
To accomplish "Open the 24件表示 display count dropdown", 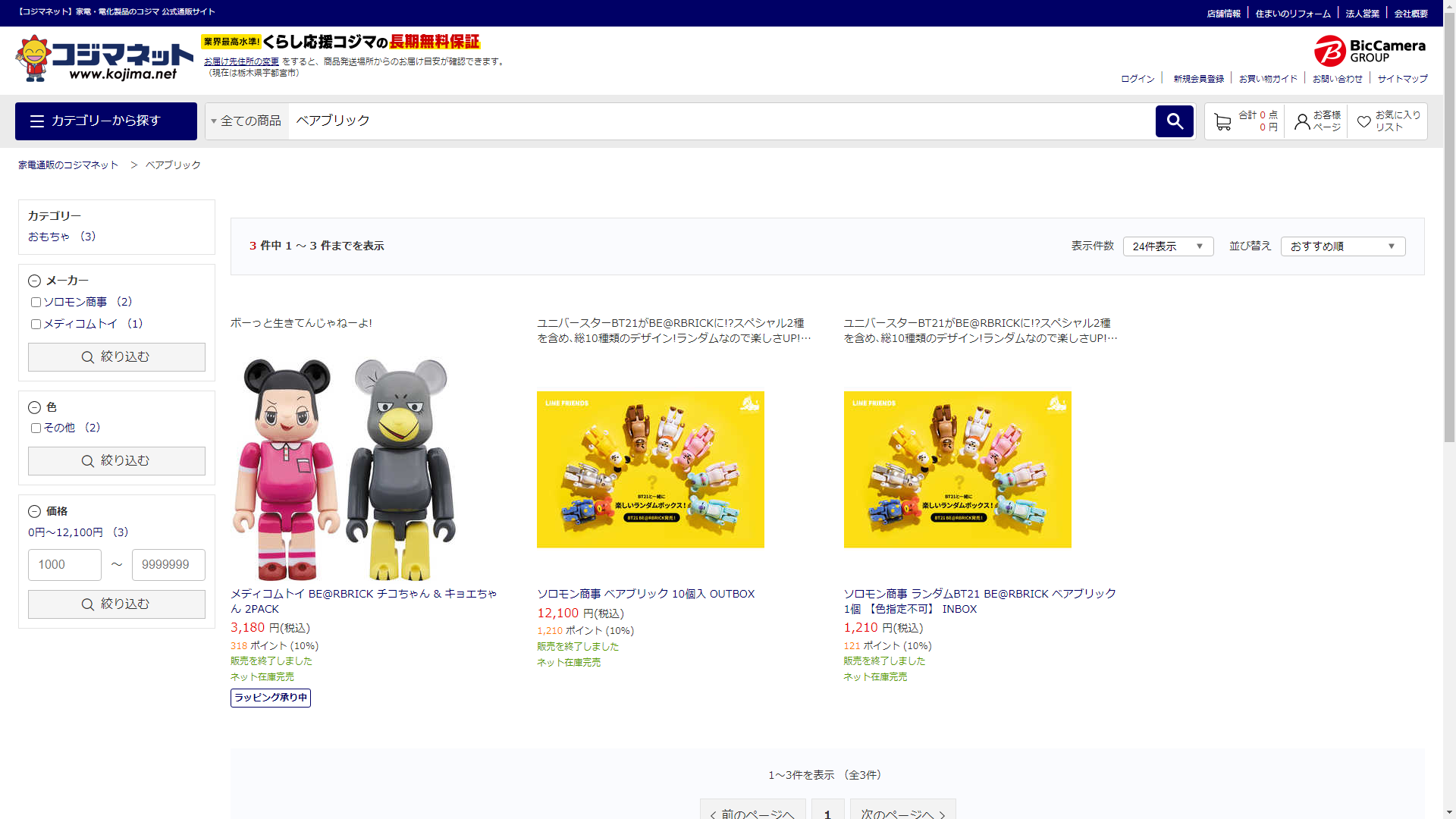I will pos(1168,246).
